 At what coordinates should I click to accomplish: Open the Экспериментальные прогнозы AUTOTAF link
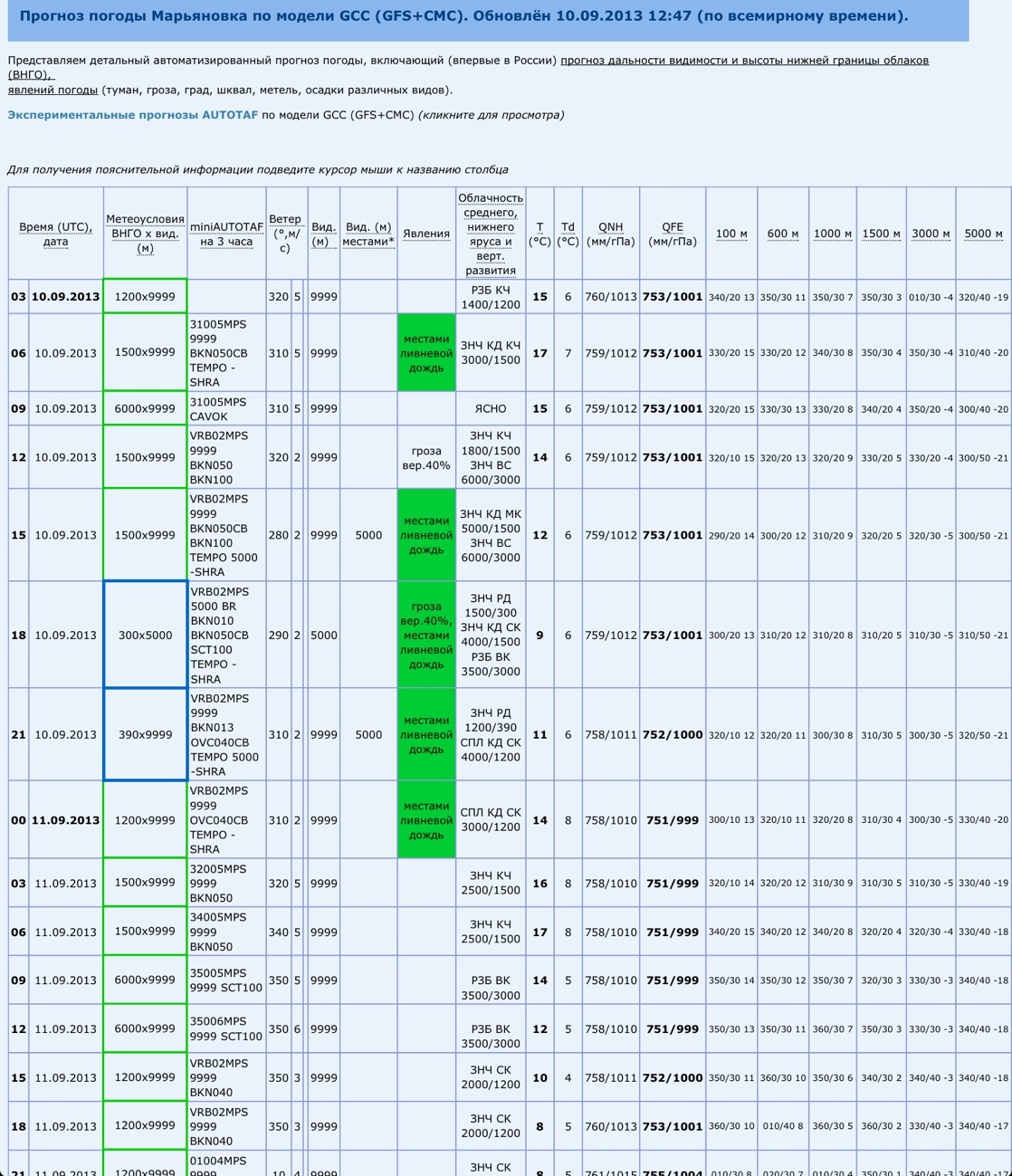(x=132, y=115)
